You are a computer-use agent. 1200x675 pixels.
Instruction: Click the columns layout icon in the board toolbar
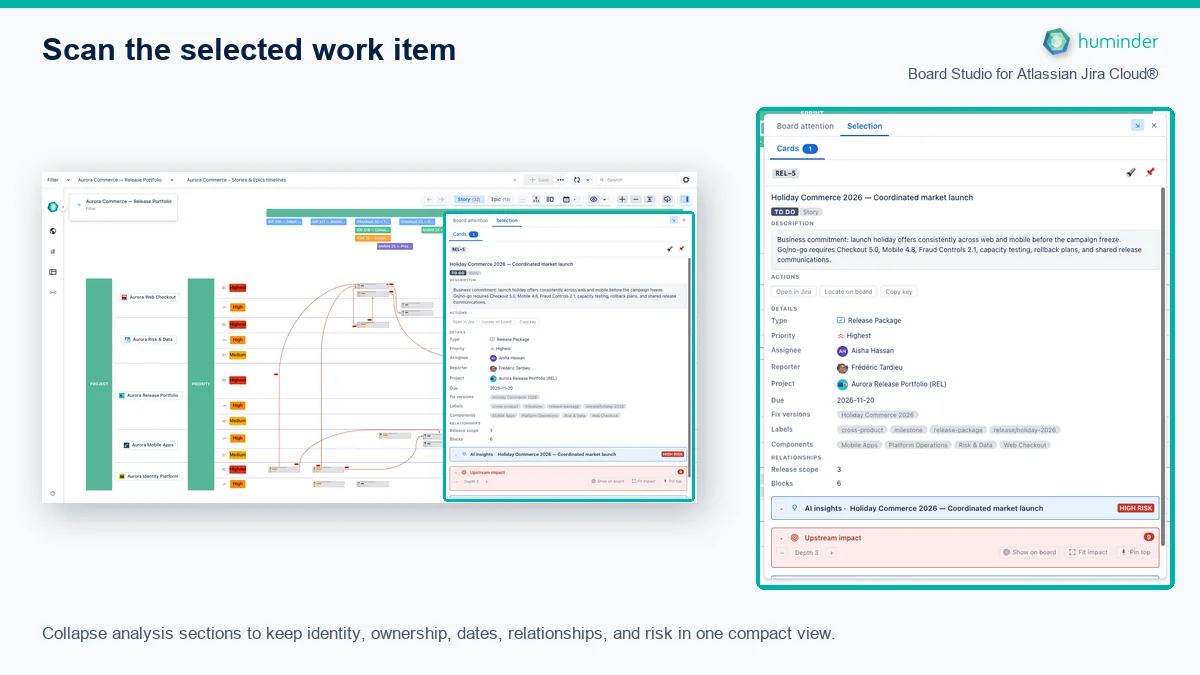(x=550, y=199)
